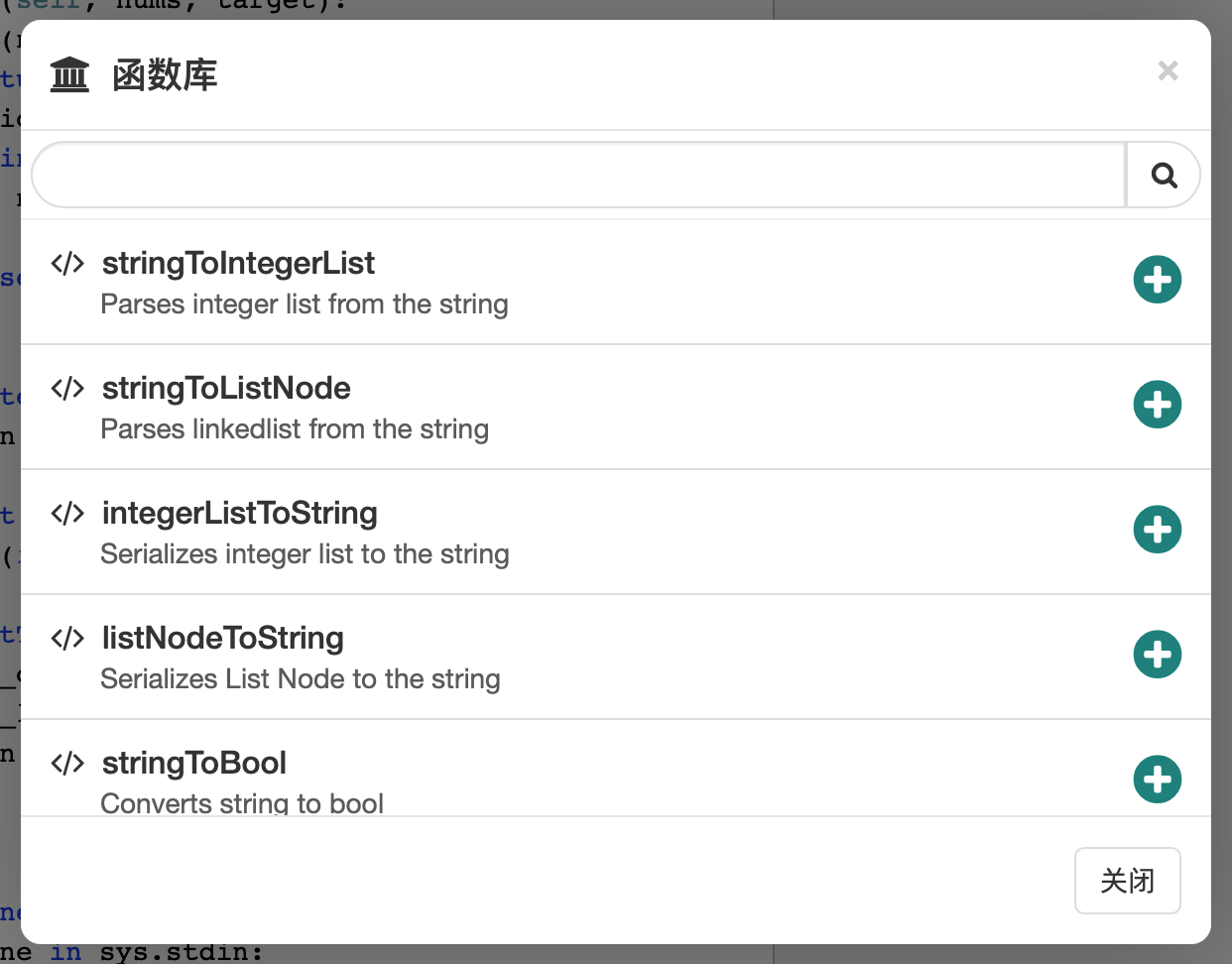Click the stringToBool function title

pyautogui.click(x=193, y=764)
